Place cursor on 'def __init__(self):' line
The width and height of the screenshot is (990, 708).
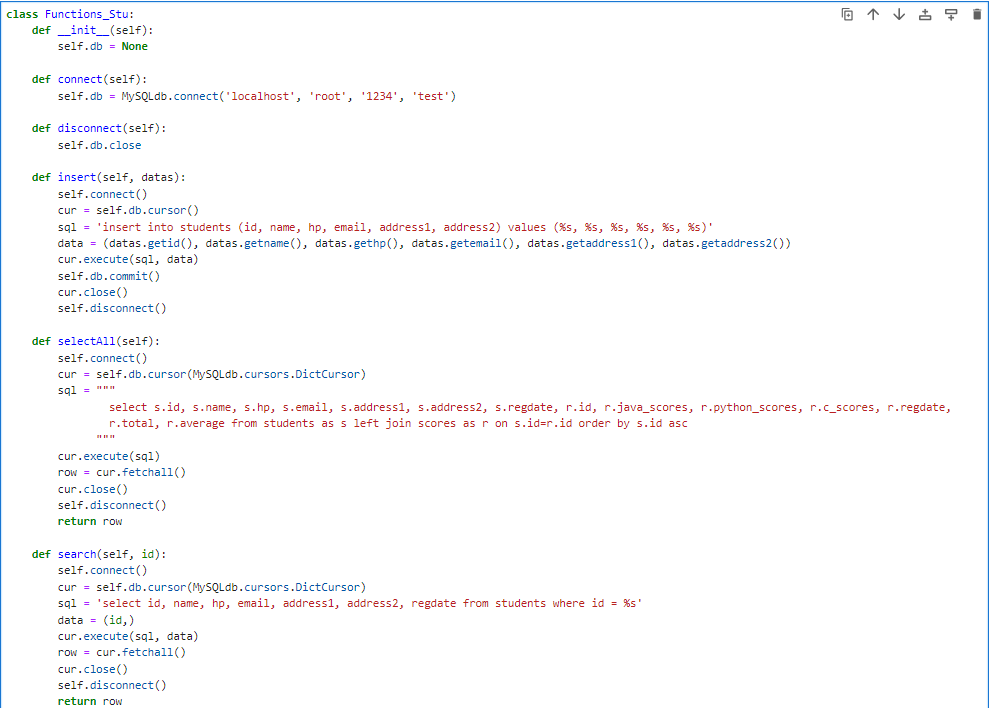[92, 30]
